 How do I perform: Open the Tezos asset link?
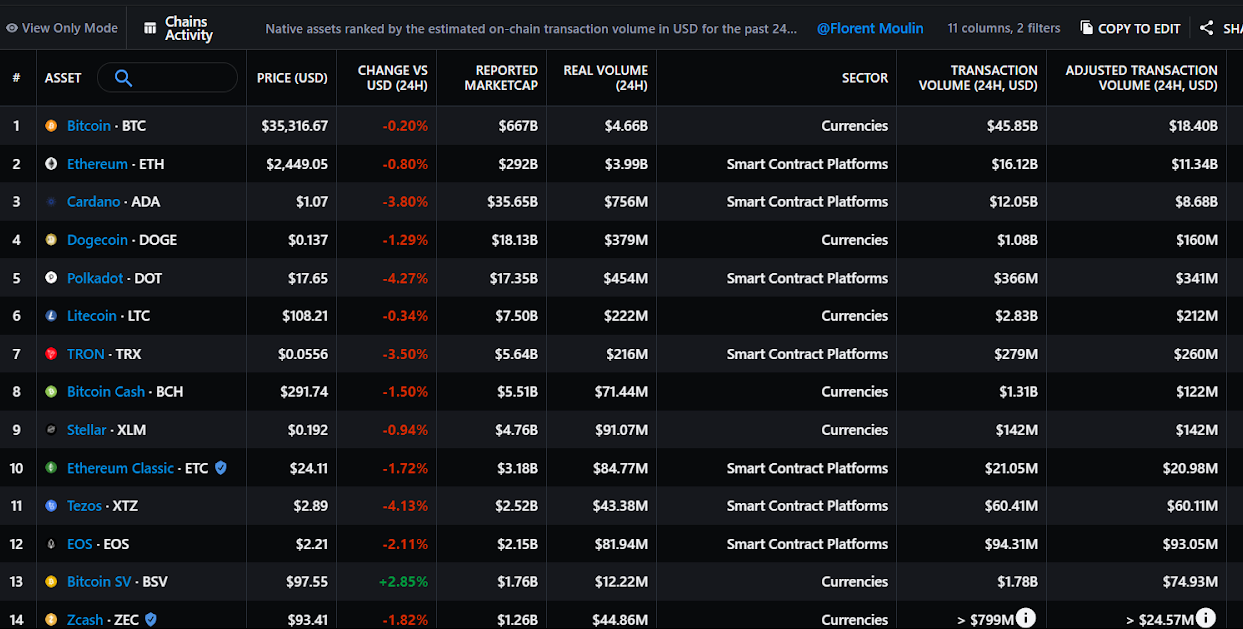(84, 506)
